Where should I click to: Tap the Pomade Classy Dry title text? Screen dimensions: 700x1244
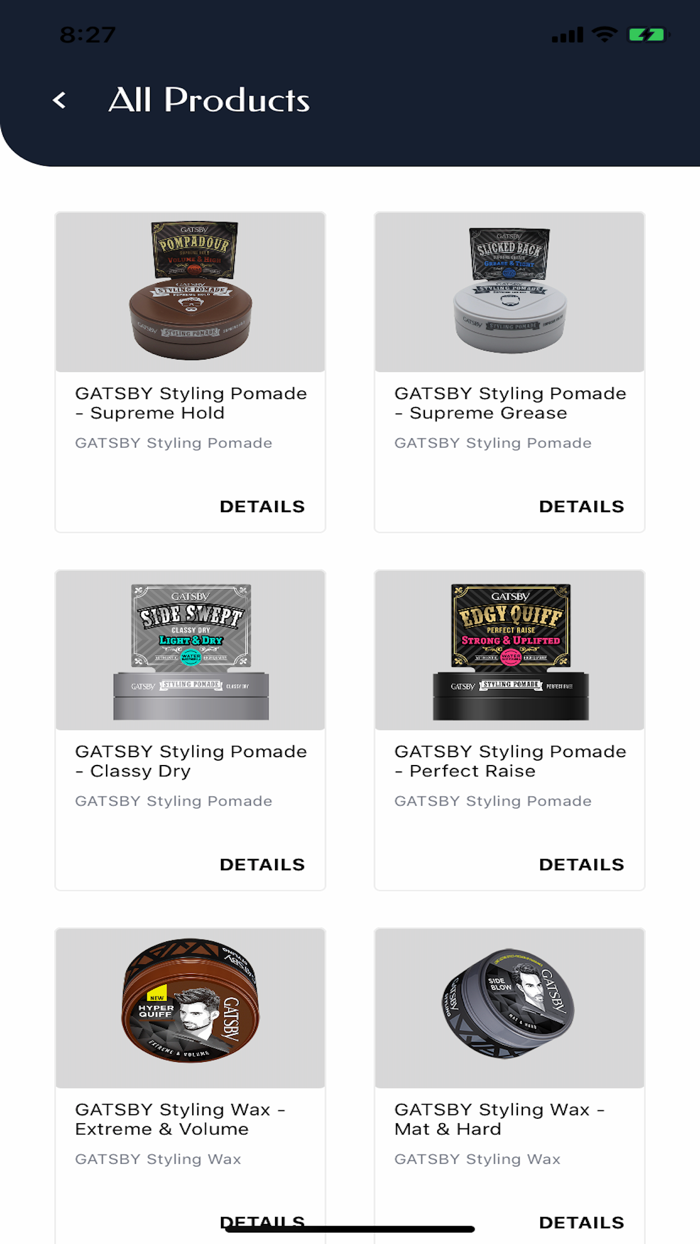(191, 761)
